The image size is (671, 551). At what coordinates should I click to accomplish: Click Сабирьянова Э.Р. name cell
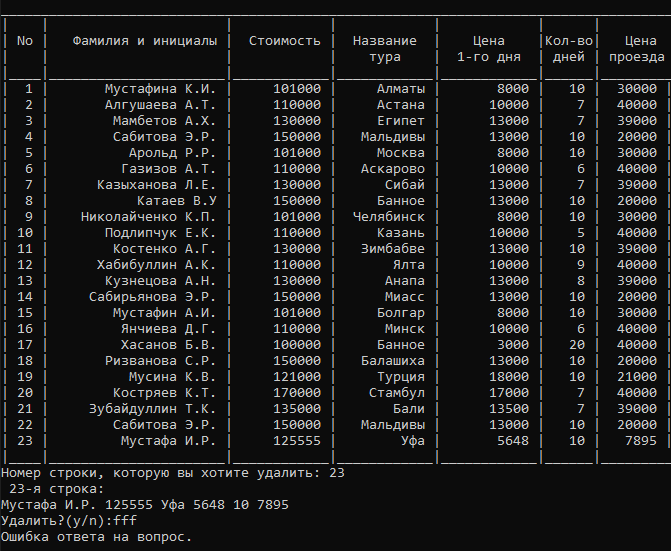coord(152,297)
